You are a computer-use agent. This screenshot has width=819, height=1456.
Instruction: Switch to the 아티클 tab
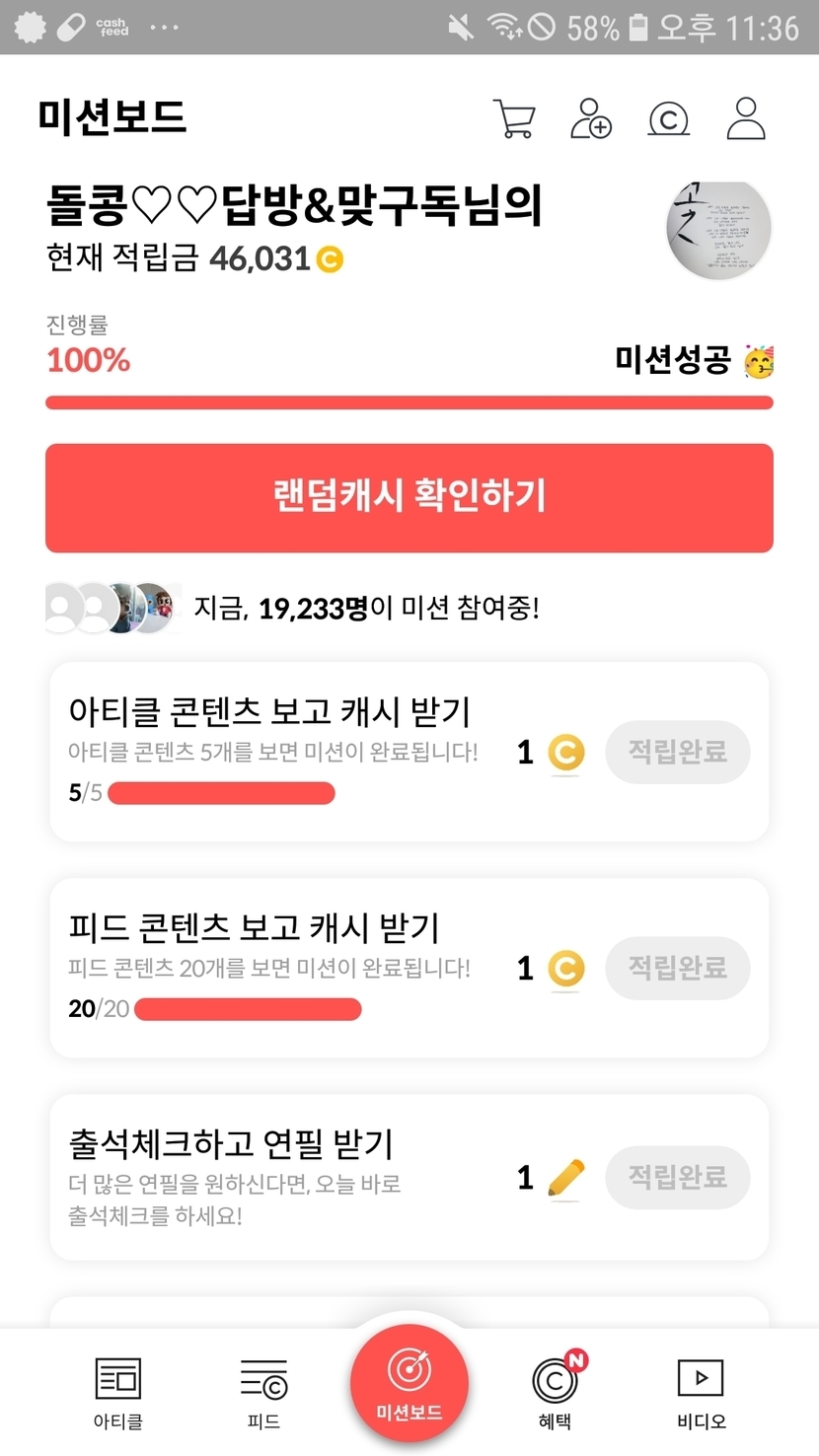click(118, 1392)
